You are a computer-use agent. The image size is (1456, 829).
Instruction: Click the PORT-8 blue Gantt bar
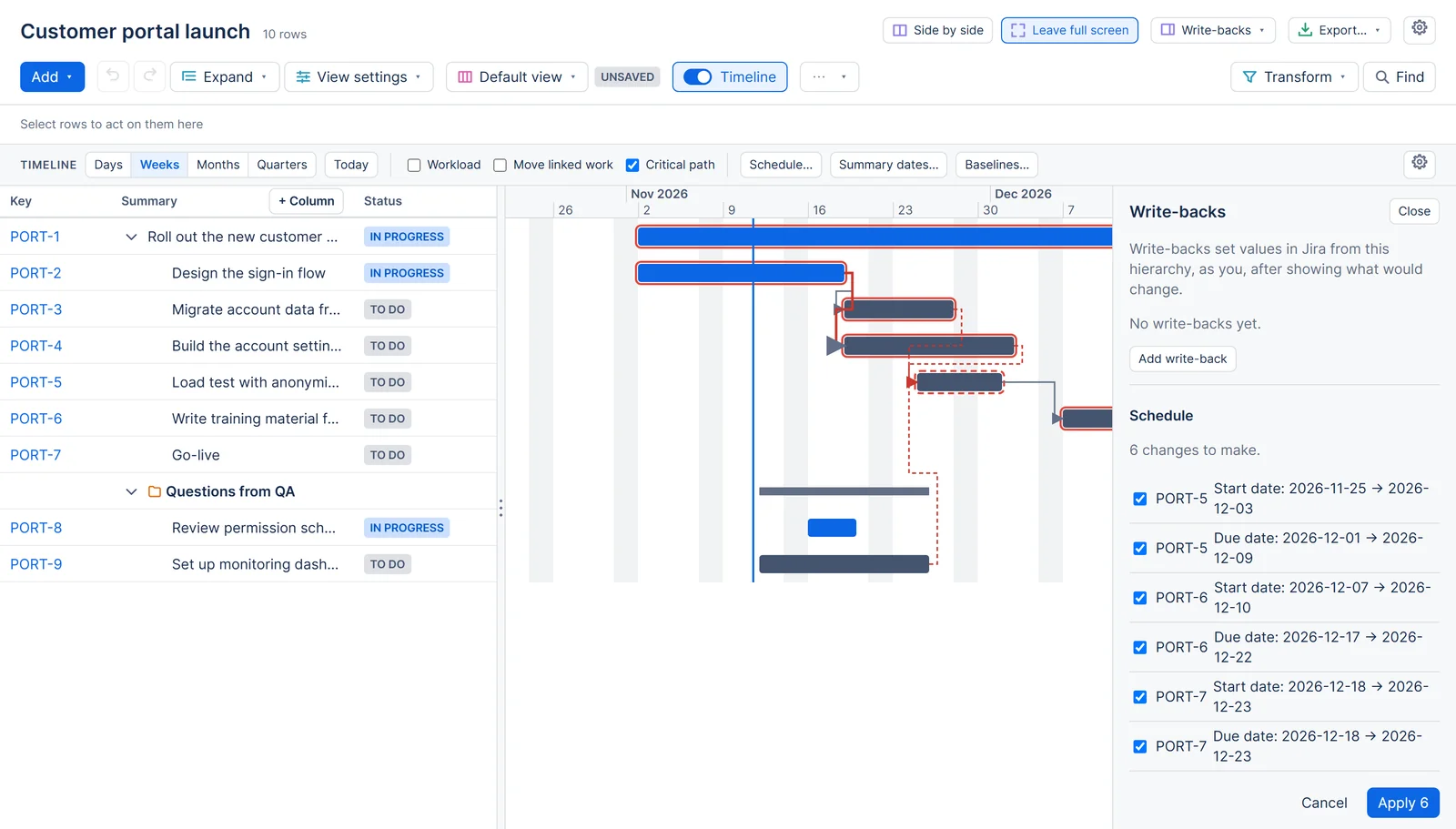pos(832,528)
